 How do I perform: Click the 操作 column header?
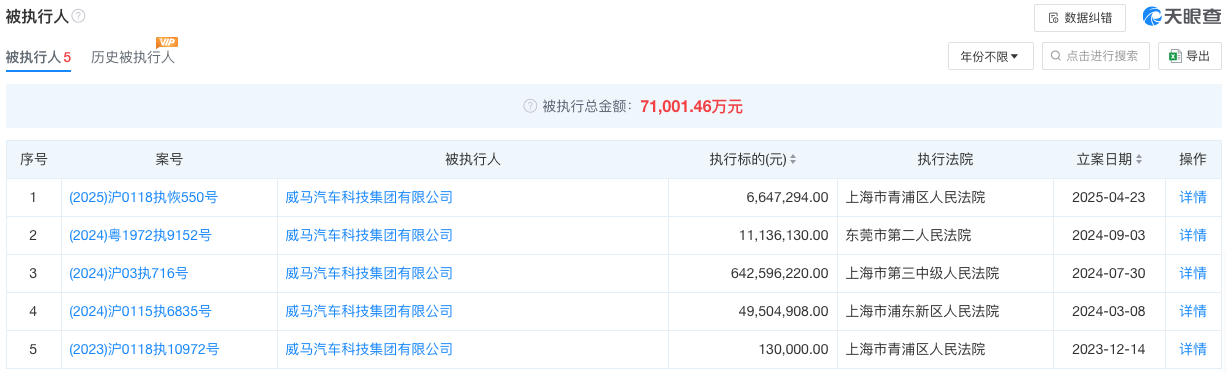pyautogui.click(x=1193, y=159)
